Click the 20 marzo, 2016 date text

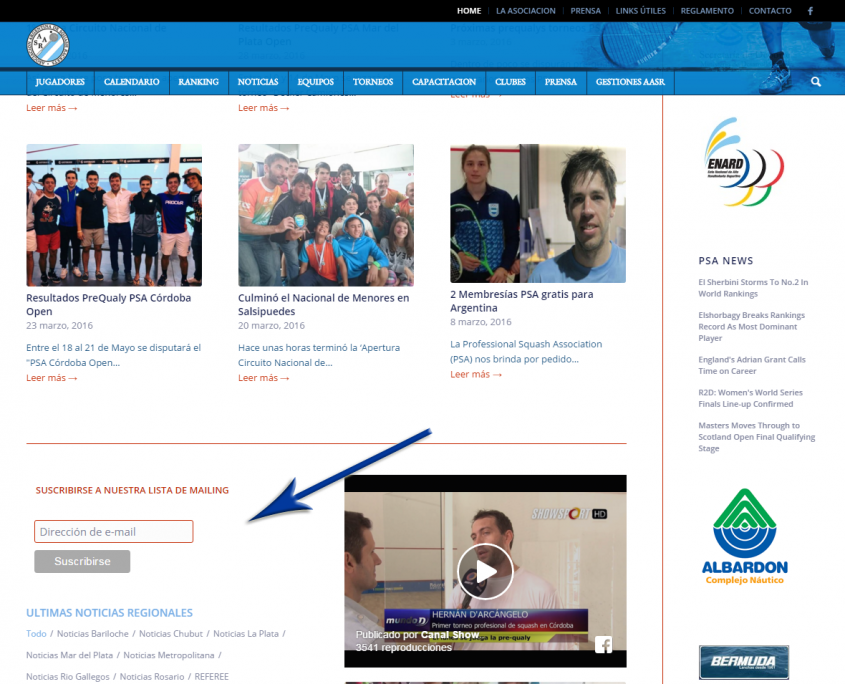[x=272, y=326]
